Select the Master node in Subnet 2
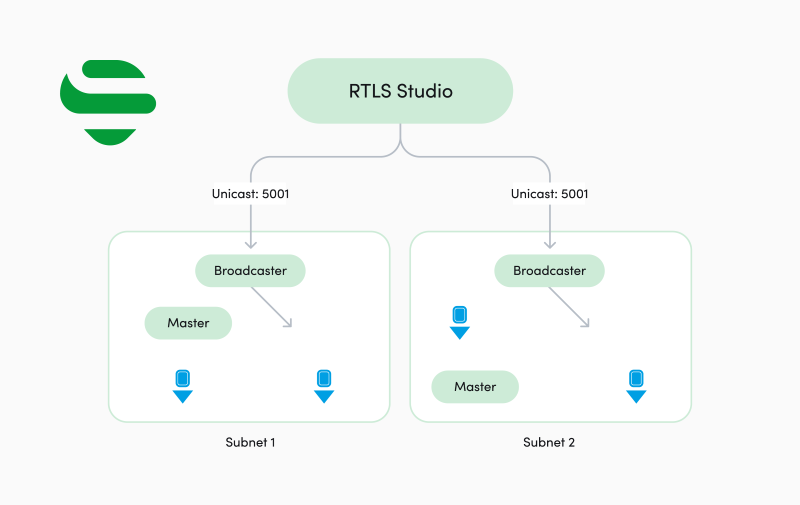The height and width of the screenshot is (505, 800). (x=475, y=387)
